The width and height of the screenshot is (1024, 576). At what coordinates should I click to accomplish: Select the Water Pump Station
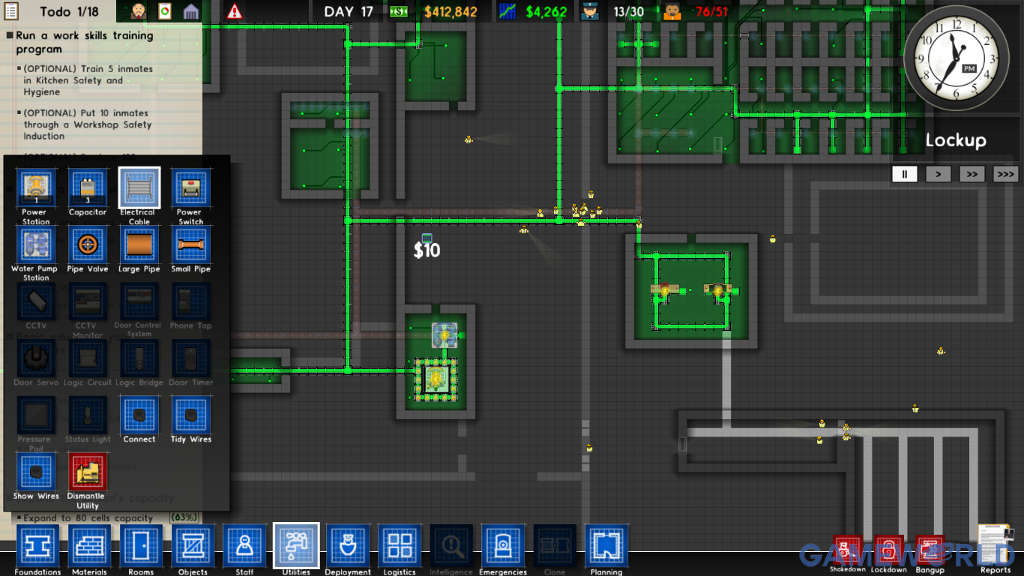point(35,245)
